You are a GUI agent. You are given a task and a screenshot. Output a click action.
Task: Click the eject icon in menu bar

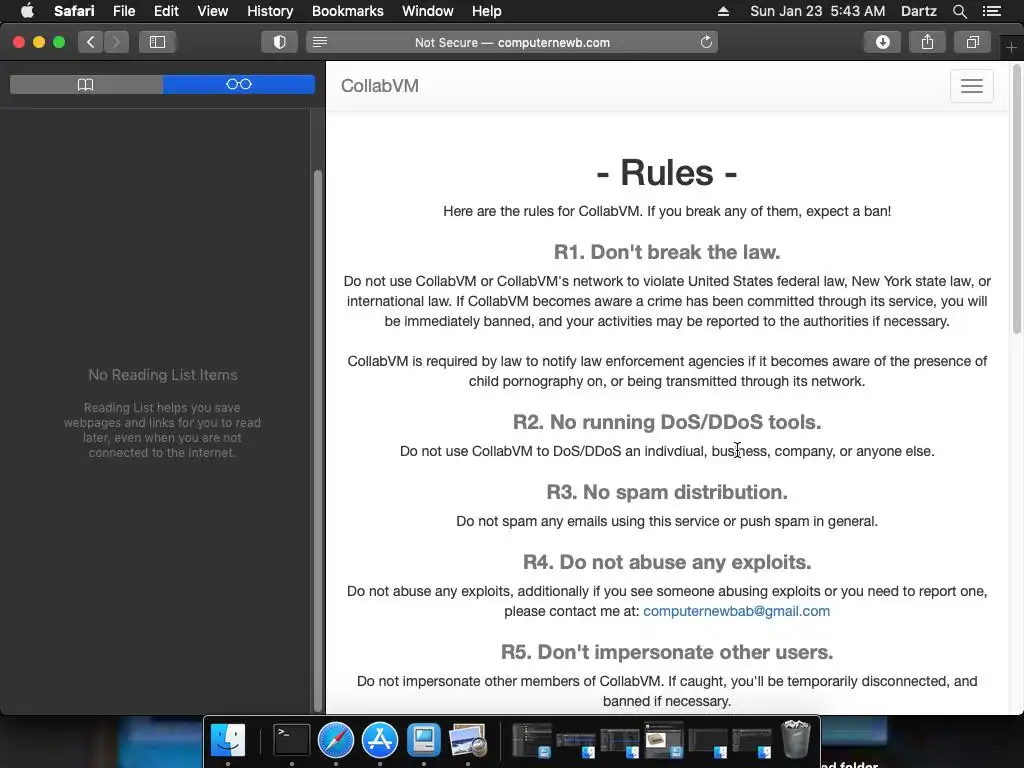(x=723, y=11)
